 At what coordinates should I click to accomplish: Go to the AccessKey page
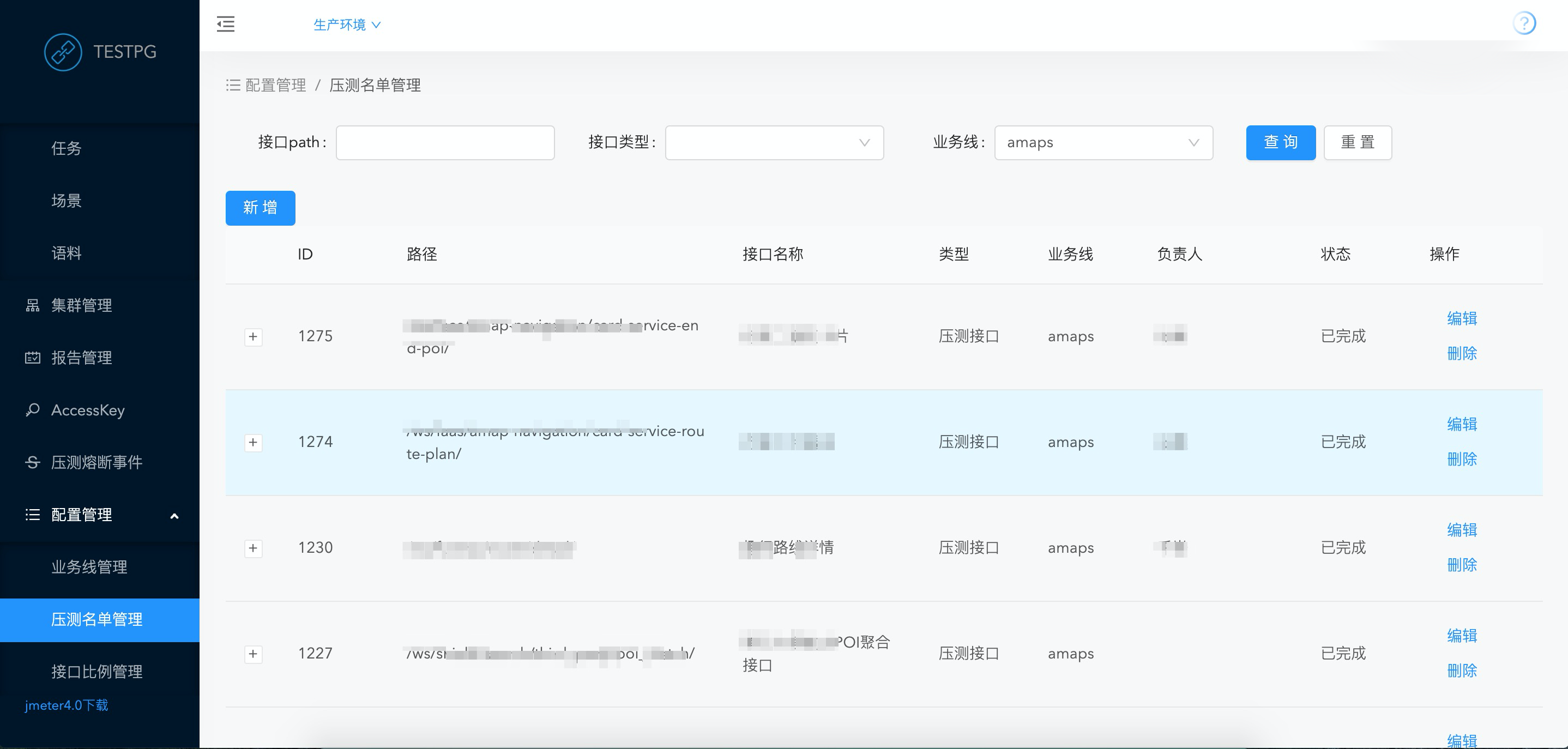(x=88, y=410)
